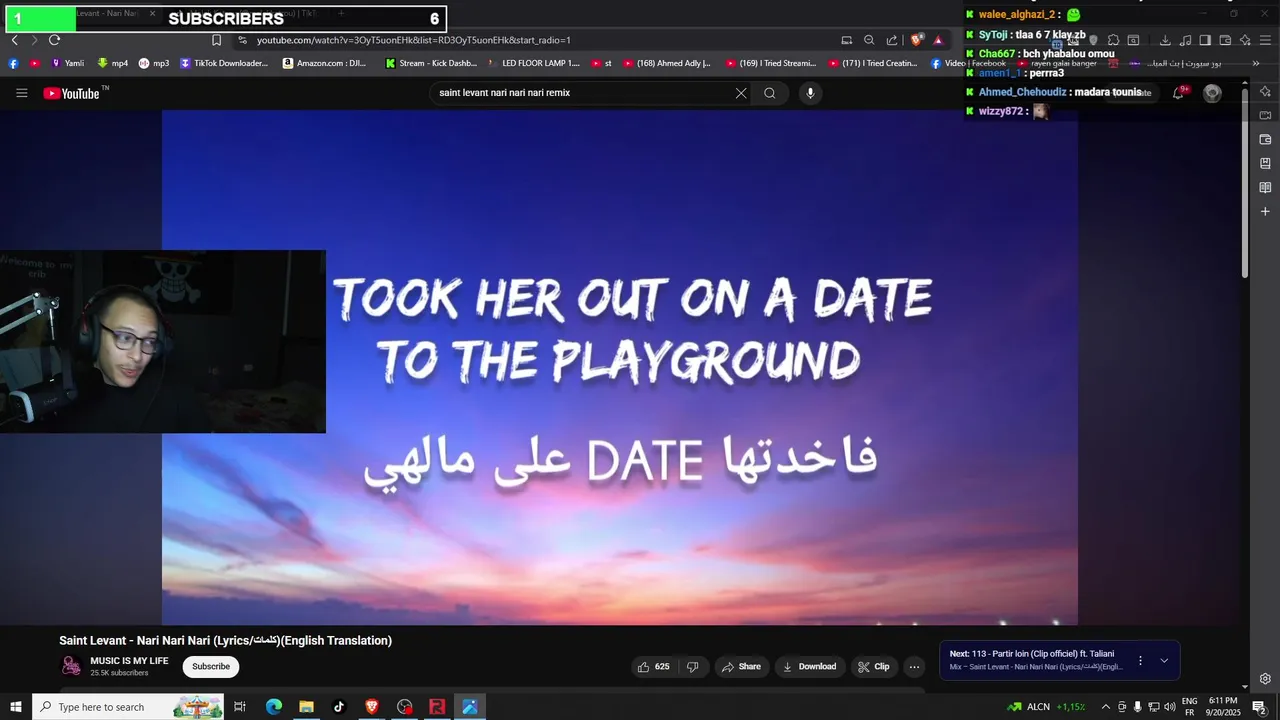1280x720 pixels.
Task: Open the YouTube guide hamburger menu
Action: [21, 93]
